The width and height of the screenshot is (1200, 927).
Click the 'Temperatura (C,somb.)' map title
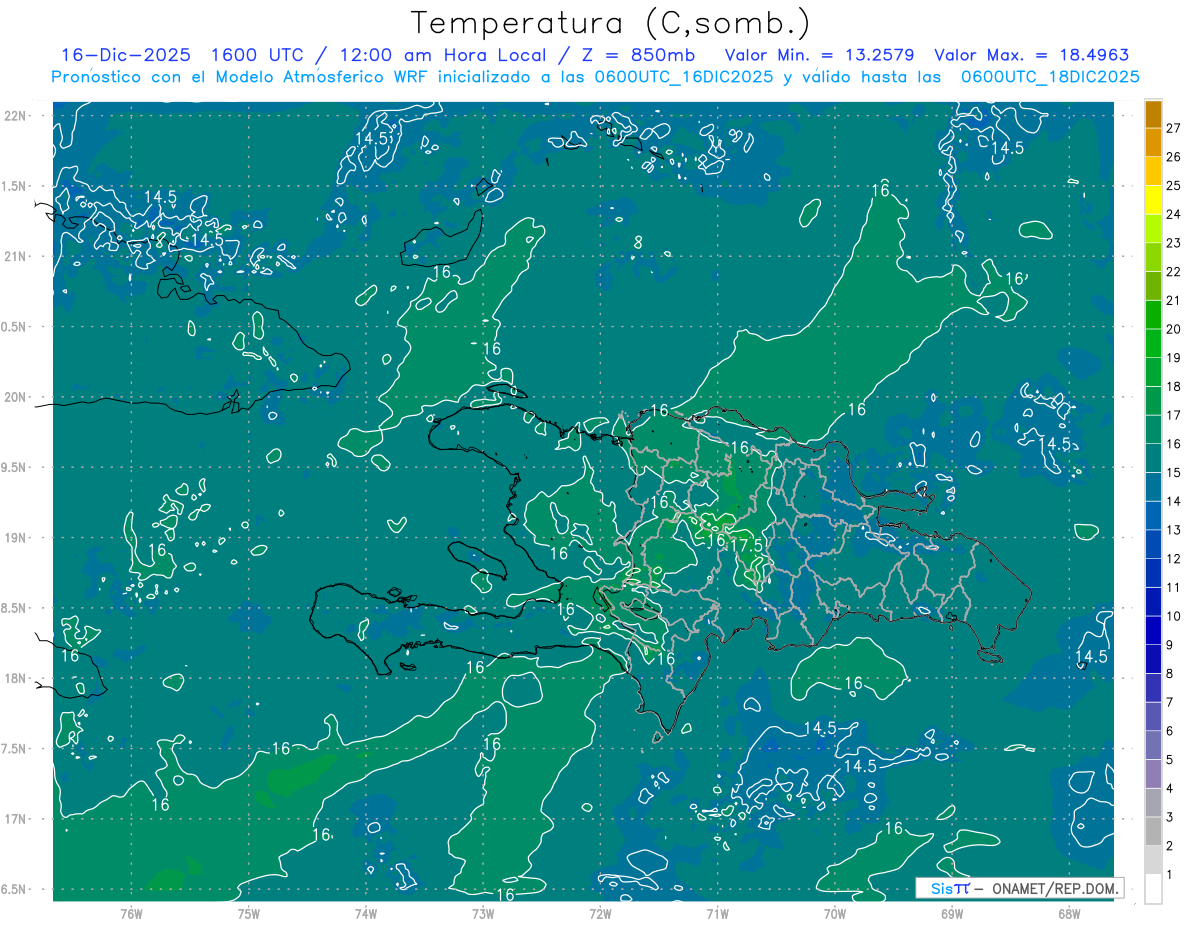[x=611, y=23]
